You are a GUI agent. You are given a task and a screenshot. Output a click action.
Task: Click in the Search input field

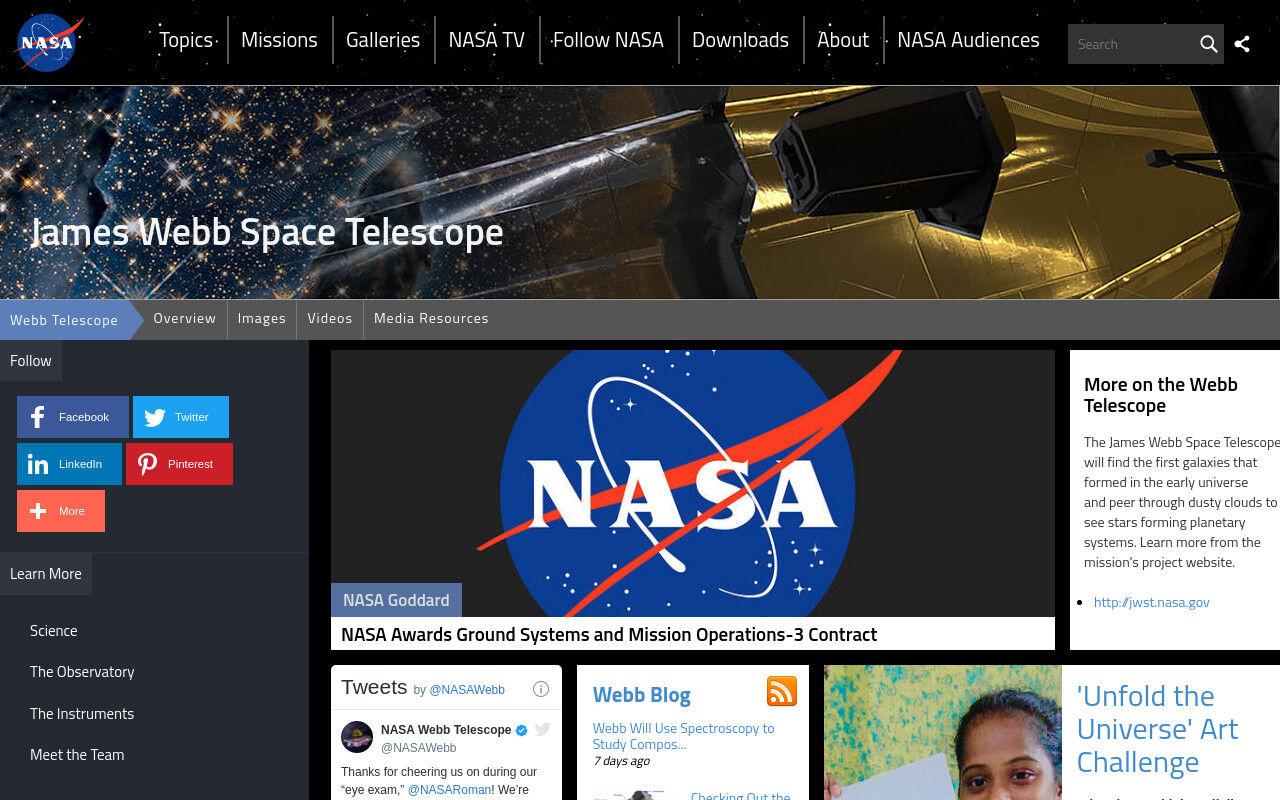pos(1132,44)
